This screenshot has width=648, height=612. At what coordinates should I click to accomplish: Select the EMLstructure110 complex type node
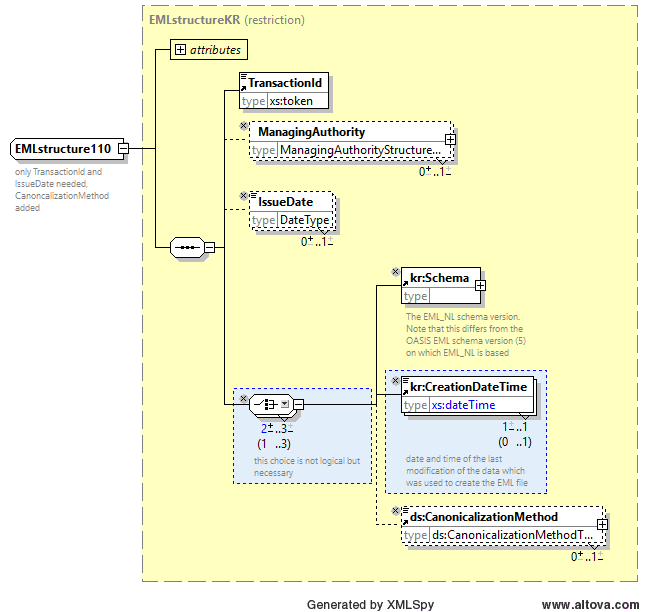pyautogui.click(x=67, y=148)
